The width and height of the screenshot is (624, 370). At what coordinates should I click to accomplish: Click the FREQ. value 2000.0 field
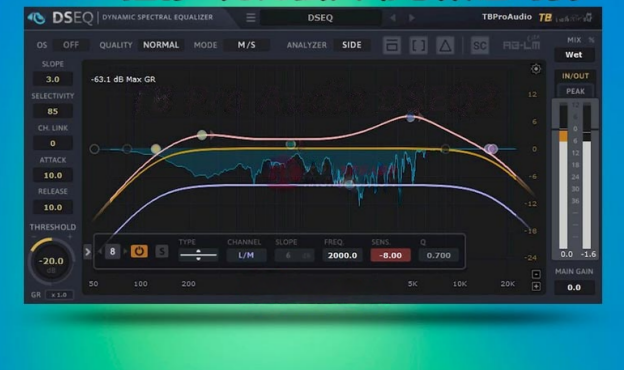coord(343,255)
